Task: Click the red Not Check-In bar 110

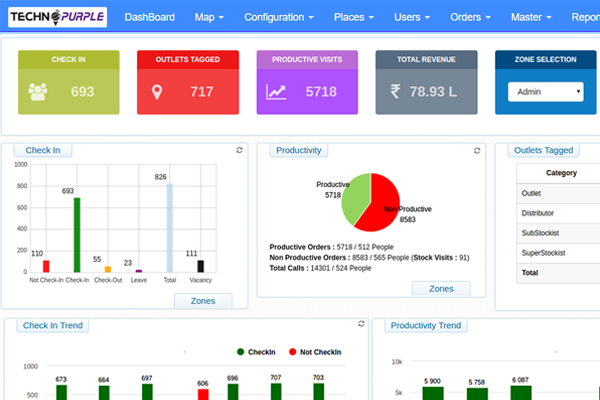Action: point(46,266)
